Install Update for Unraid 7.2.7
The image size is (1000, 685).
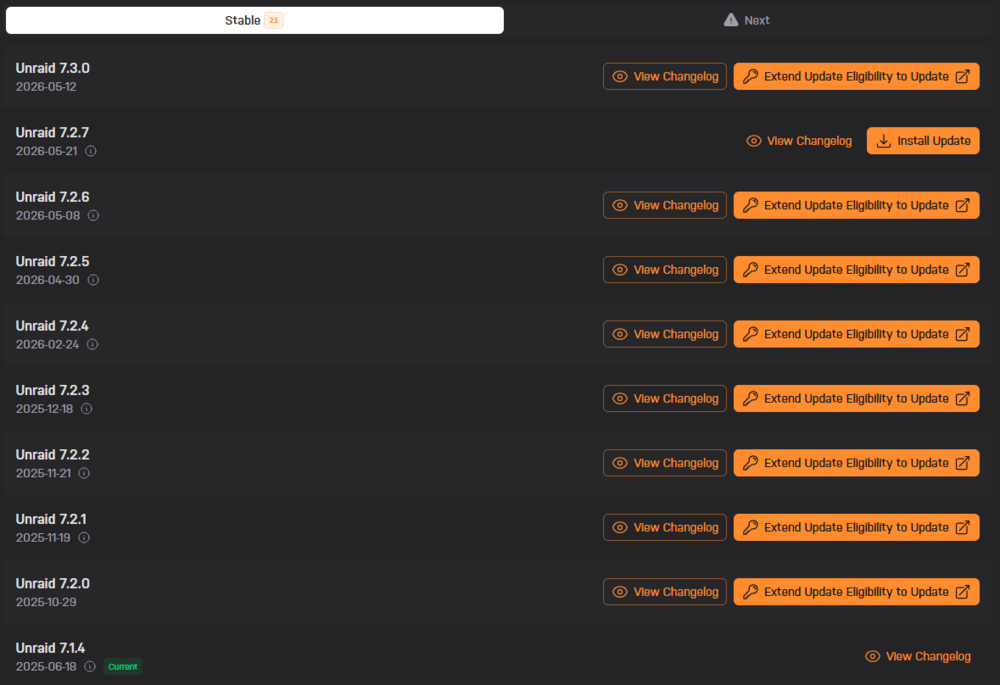923,141
